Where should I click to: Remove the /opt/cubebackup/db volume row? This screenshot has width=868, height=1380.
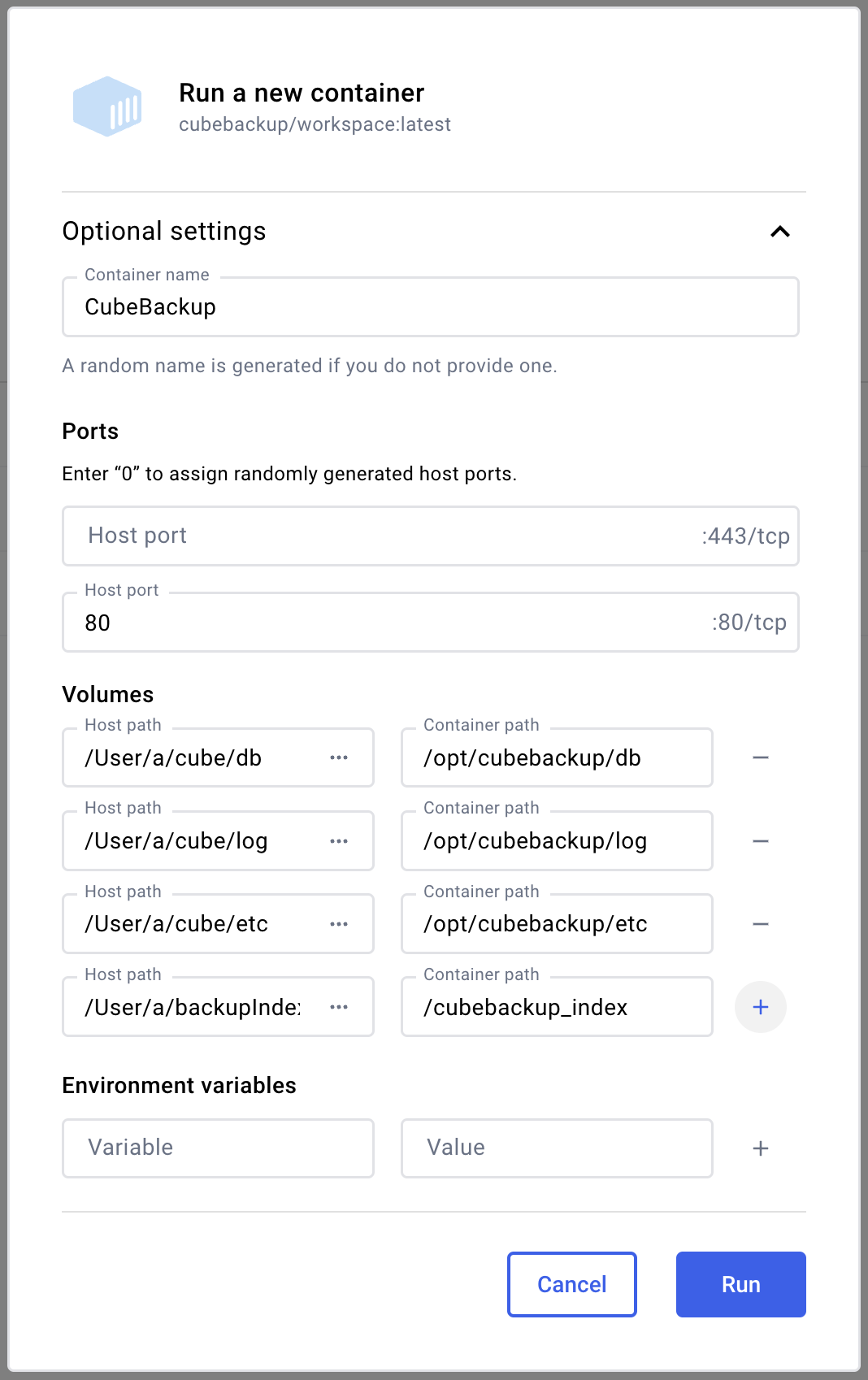click(x=761, y=758)
